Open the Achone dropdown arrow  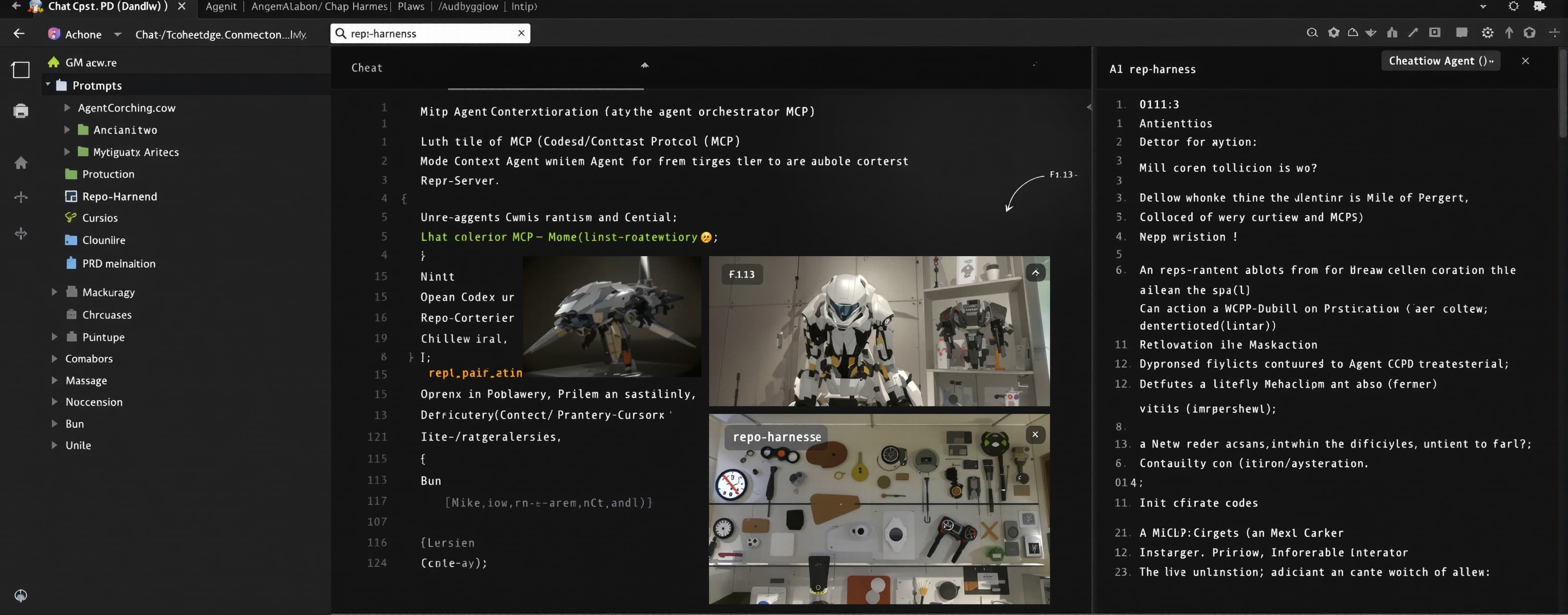[118, 34]
